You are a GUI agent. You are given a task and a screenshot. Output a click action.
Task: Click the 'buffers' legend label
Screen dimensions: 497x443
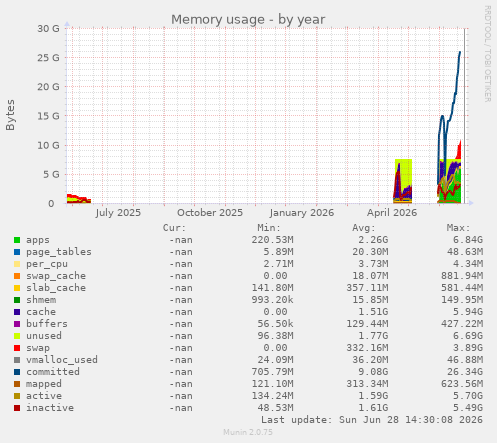coord(47,324)
